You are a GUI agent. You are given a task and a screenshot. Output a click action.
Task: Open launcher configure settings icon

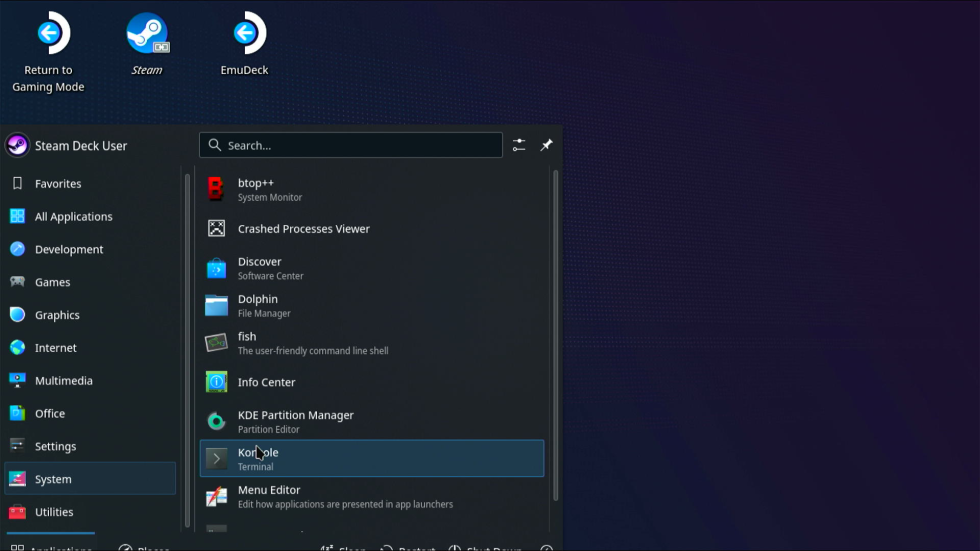click(518, 145)
